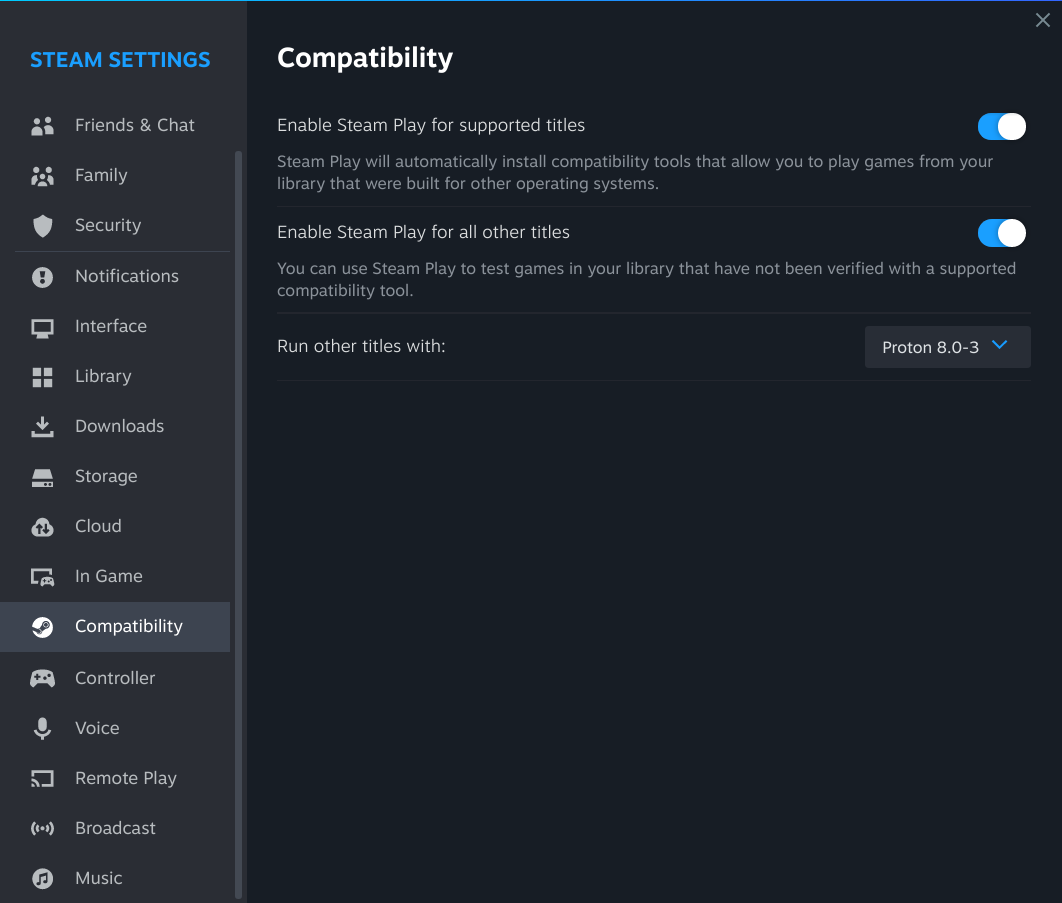Open Controller settings via gamepad icon
Viewport: 1062px width, 903px height.
click(x=42, y=678)
